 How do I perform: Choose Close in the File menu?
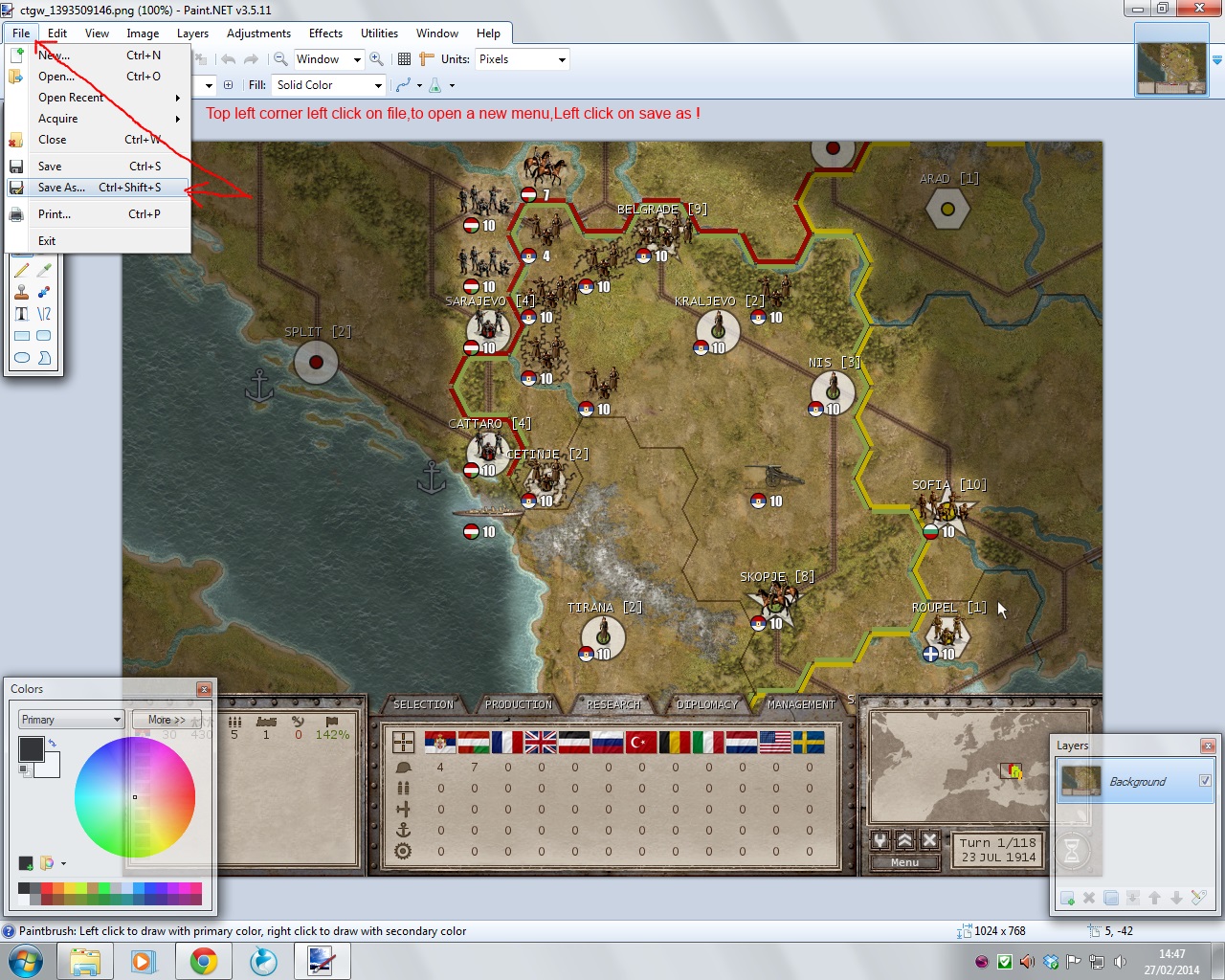96,140
